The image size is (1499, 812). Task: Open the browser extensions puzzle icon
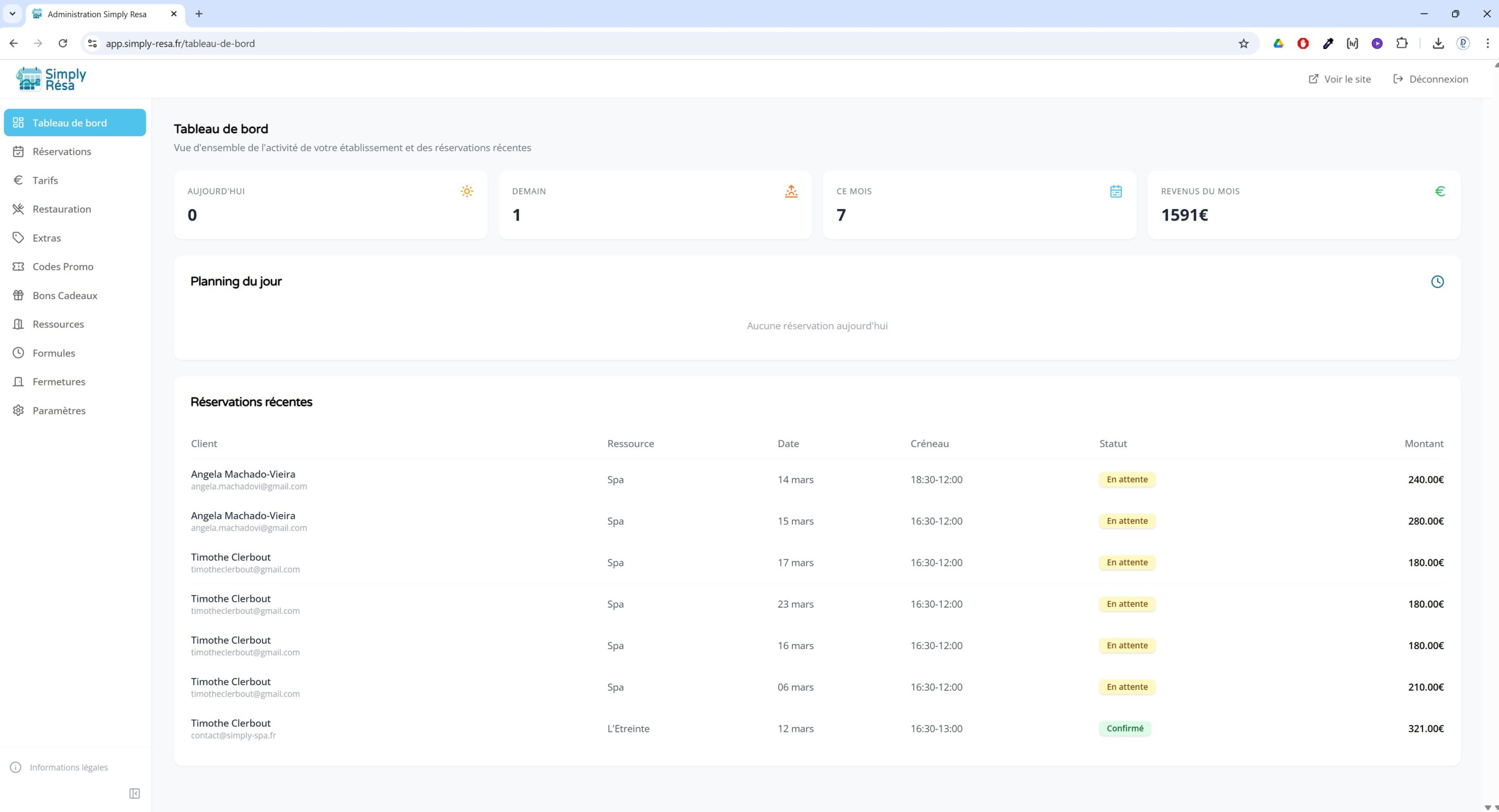coord(1402,44)
